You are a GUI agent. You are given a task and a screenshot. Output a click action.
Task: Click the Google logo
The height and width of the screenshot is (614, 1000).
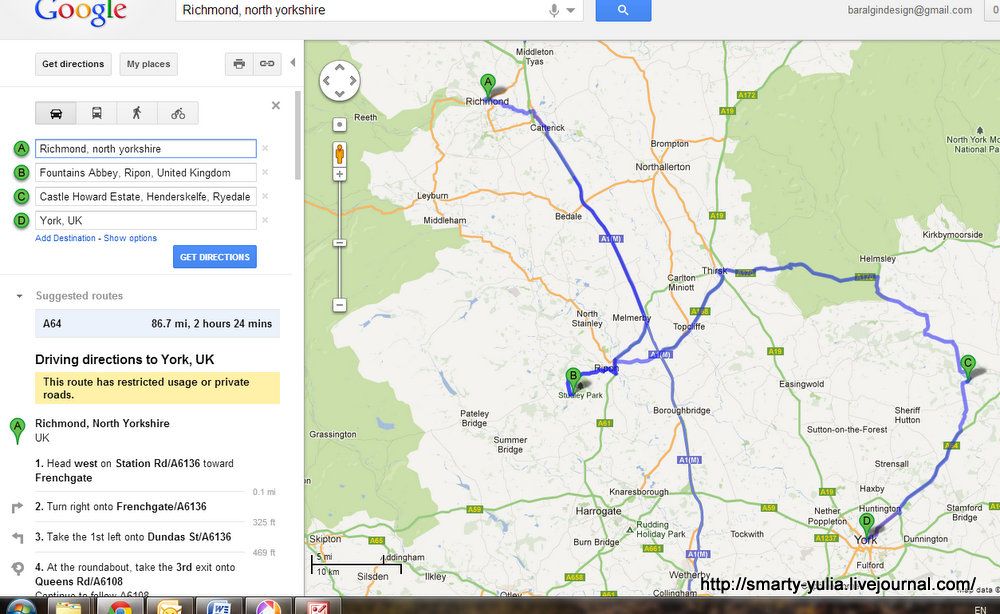coord(80,13)
